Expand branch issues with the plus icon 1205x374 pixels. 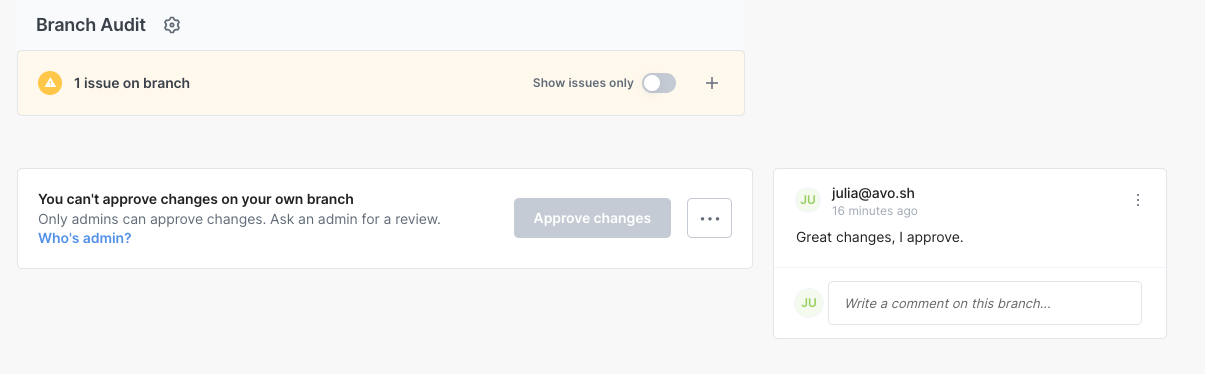coord(712,83)
